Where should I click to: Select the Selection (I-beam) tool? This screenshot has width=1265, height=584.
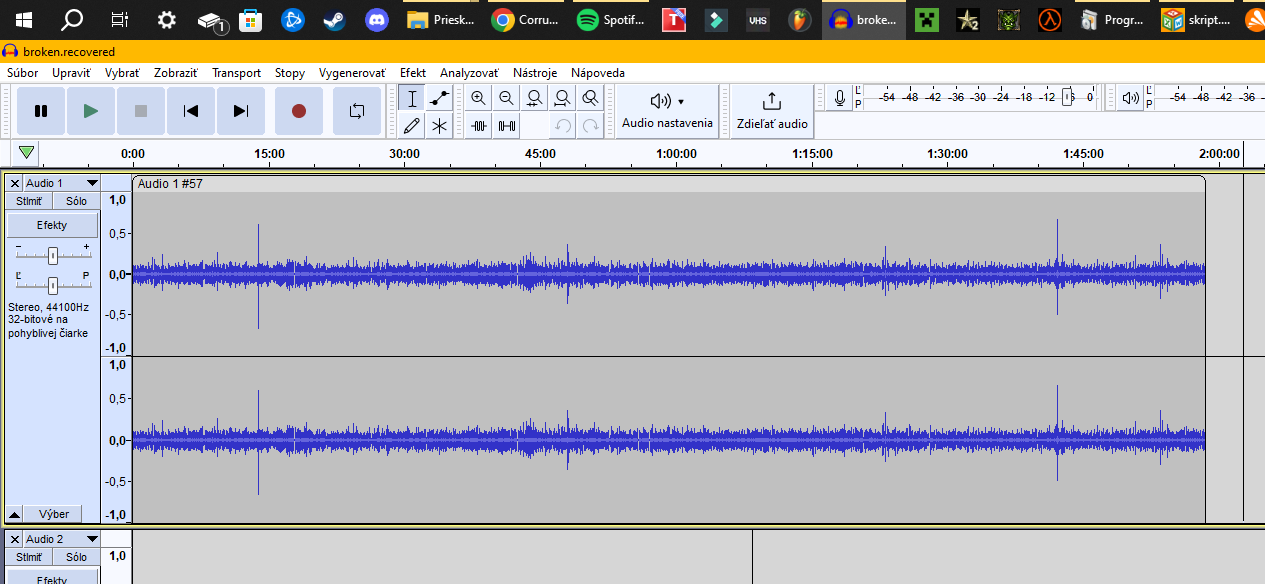click(x=411, y=98)
